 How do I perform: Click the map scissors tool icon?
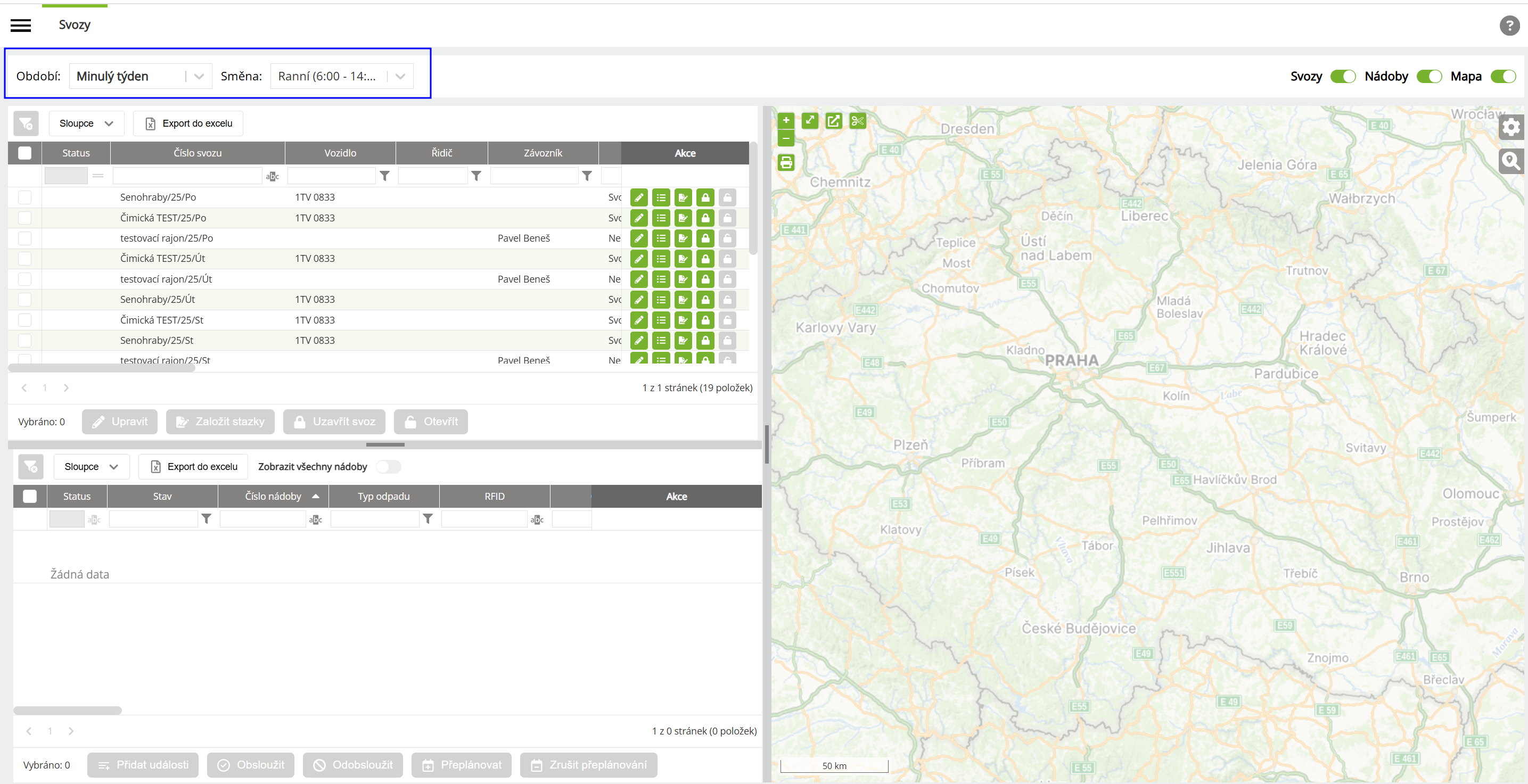pyautogui.click(x=857, y=121)
